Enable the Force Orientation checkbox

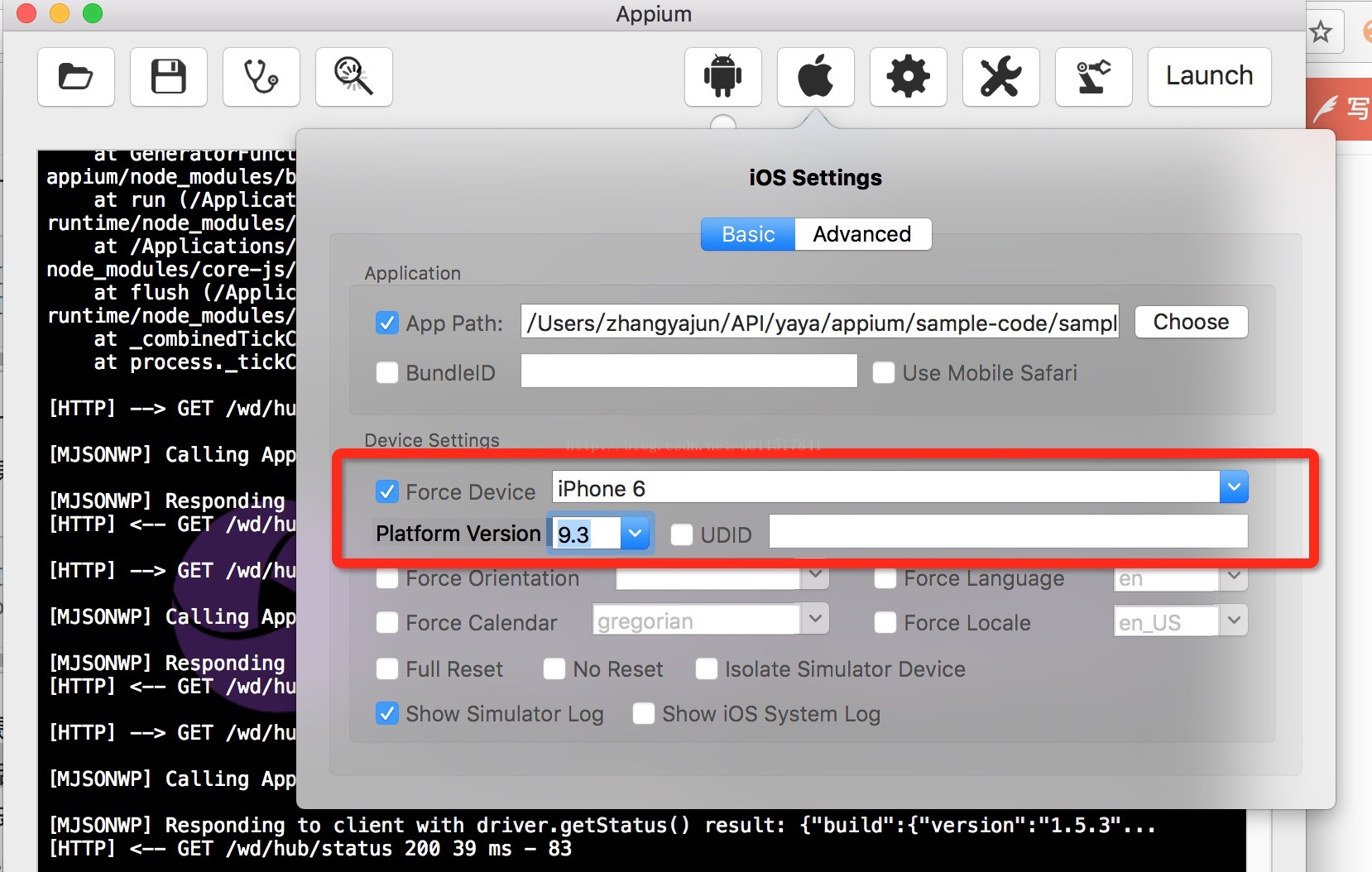(x=387, y=577)
